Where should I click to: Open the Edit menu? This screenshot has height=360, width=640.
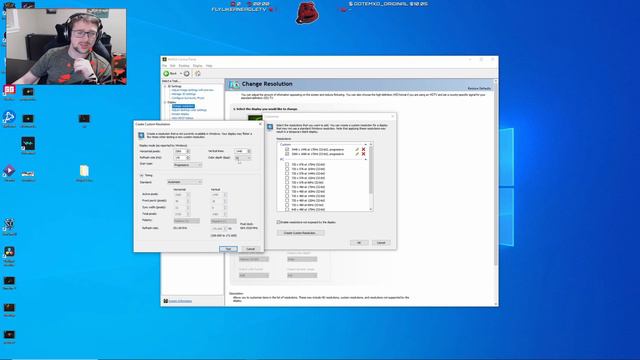coord(173,66)
